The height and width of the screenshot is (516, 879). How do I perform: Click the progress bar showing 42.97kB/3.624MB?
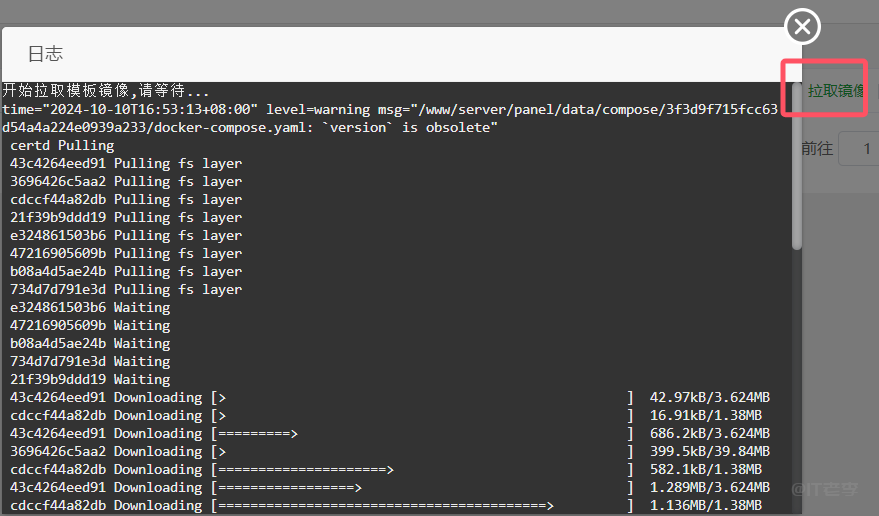[x=421, y=397]
